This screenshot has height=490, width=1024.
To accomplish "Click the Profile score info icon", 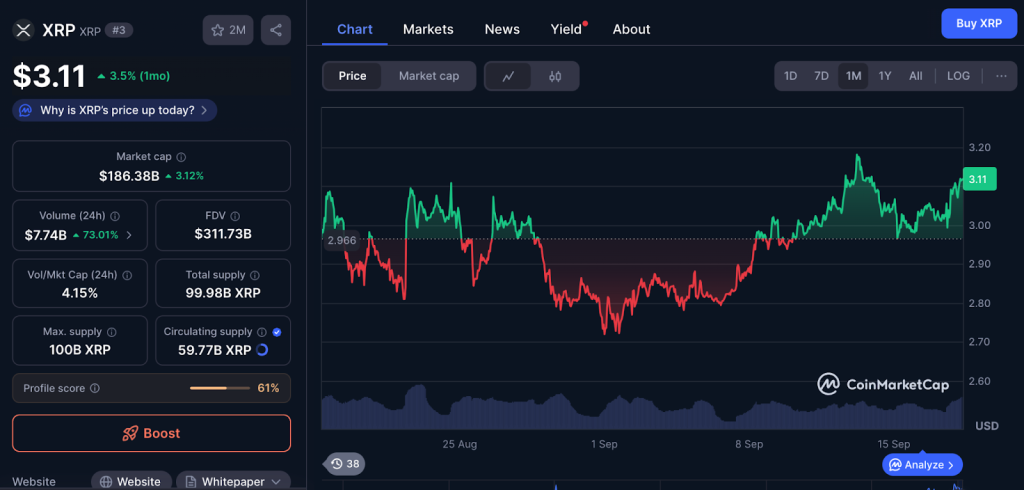I will (x=95, y=388).
